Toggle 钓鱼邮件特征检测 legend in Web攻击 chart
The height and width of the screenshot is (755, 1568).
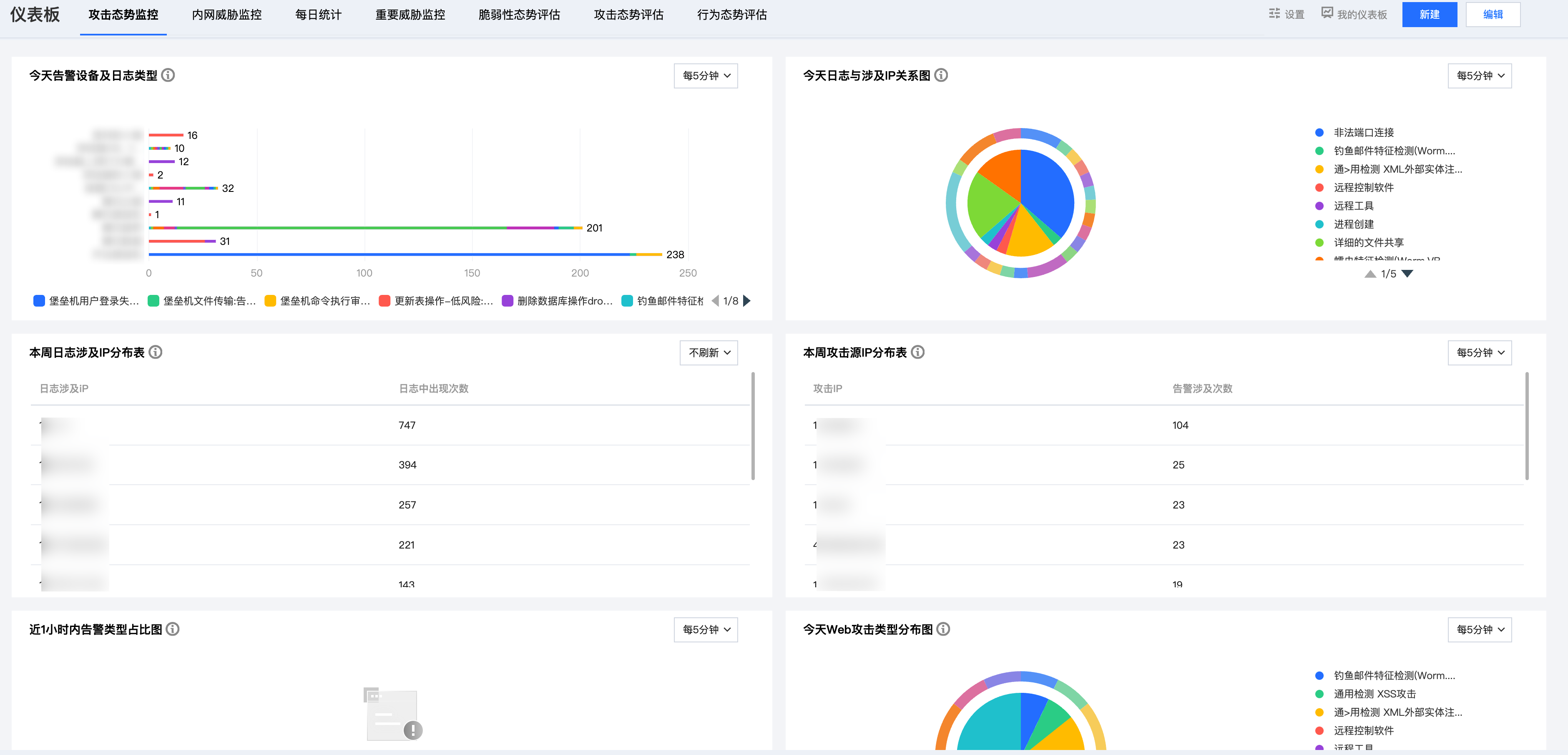coord(1385,676)
